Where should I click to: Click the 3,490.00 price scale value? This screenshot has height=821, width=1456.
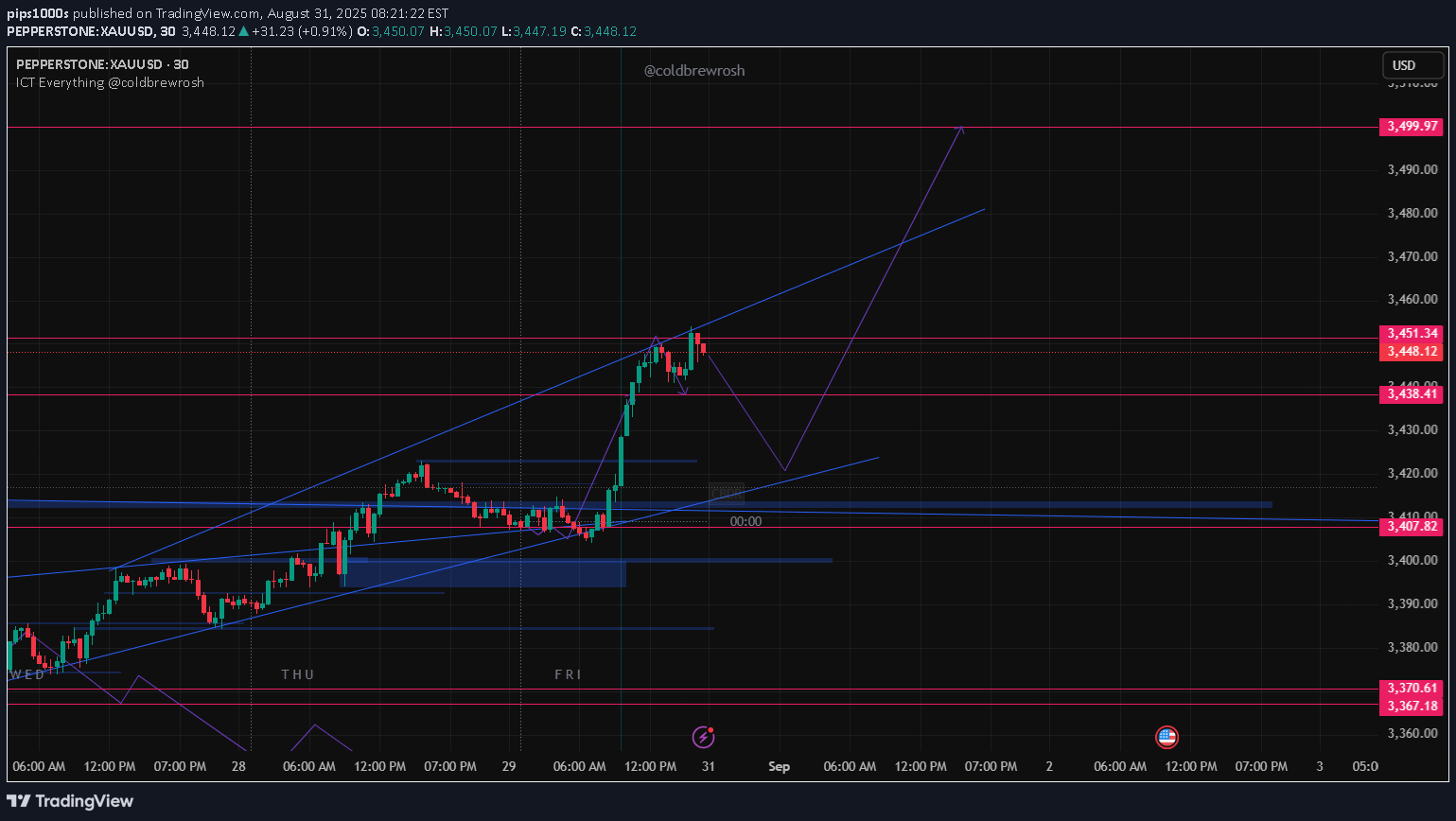1412,169
